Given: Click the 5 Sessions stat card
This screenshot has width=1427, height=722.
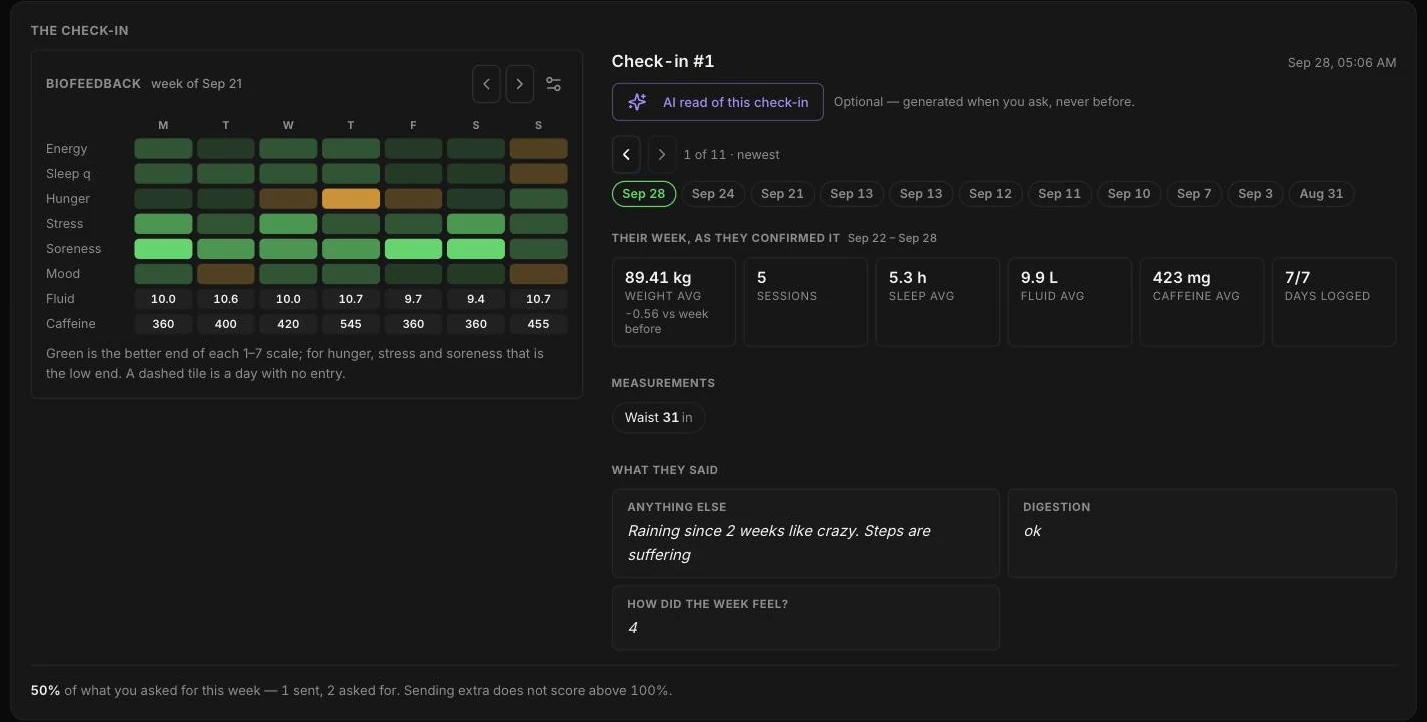Looking at the screenshot, I should click(x=806, y=302).
